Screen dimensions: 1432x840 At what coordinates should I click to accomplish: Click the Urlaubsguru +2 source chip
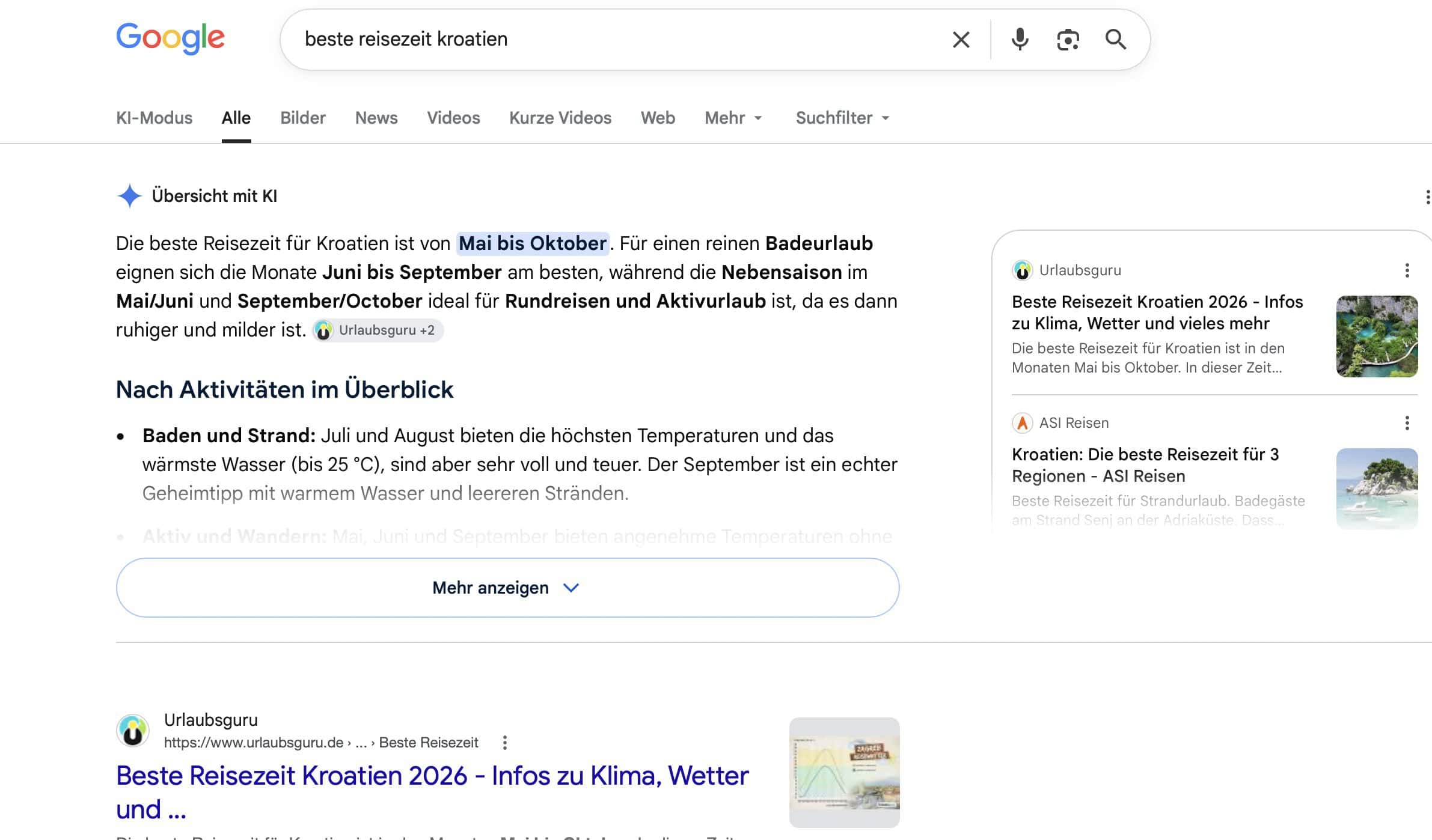point(378,330)
